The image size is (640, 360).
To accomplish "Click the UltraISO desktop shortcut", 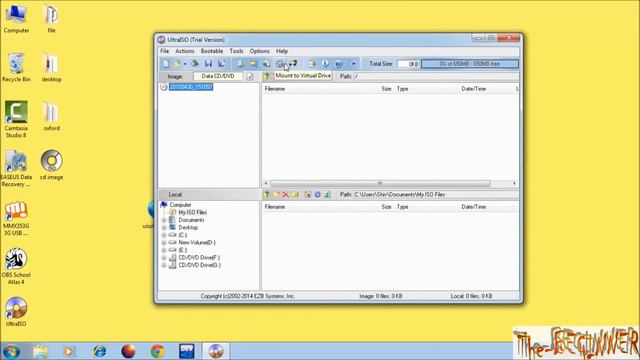I will 16,312.
